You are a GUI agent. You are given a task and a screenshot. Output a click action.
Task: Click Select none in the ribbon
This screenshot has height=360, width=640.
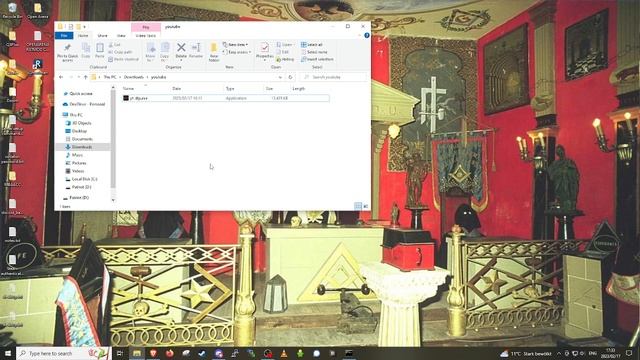[x=314, y=52]
